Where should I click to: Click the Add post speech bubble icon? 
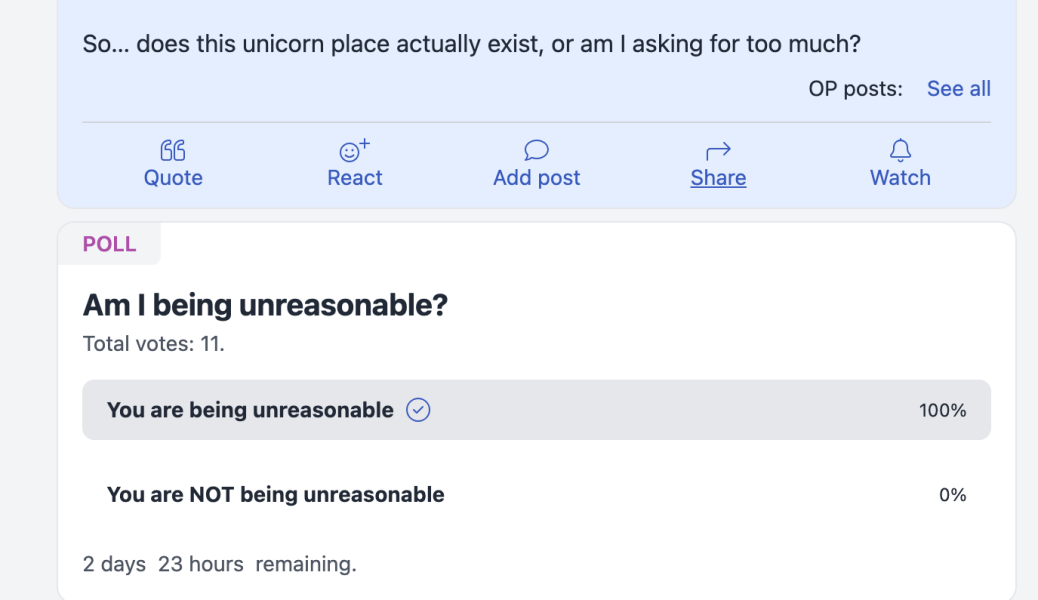(536, 150)
